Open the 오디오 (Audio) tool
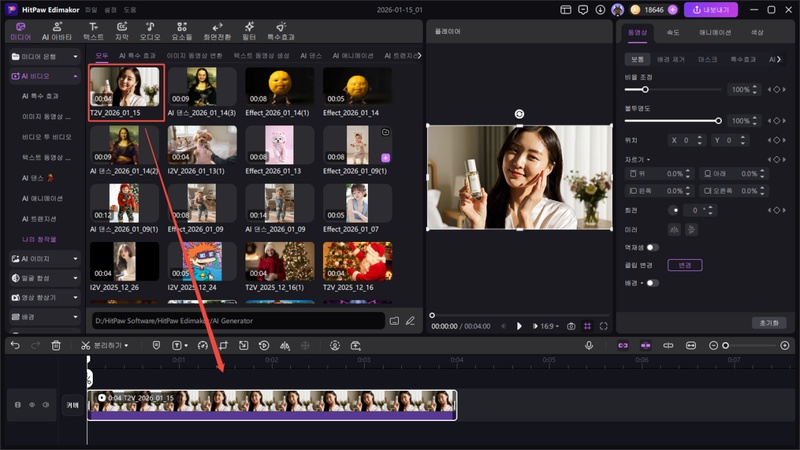800x450 pixels. 150,29
